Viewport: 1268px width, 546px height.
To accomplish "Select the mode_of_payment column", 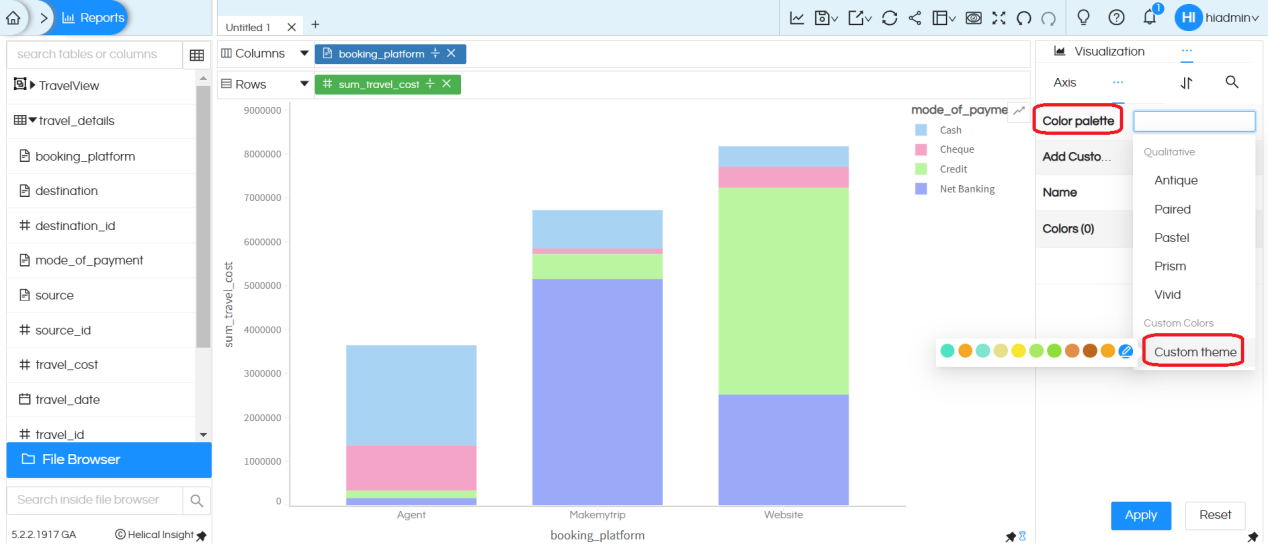I will (x=89, y=260).
